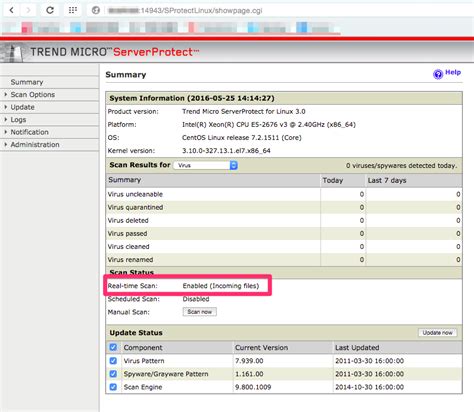The image size is (474, 412).
Task: Select Logs in the sidebar menu
Action: tap(18, 120)
